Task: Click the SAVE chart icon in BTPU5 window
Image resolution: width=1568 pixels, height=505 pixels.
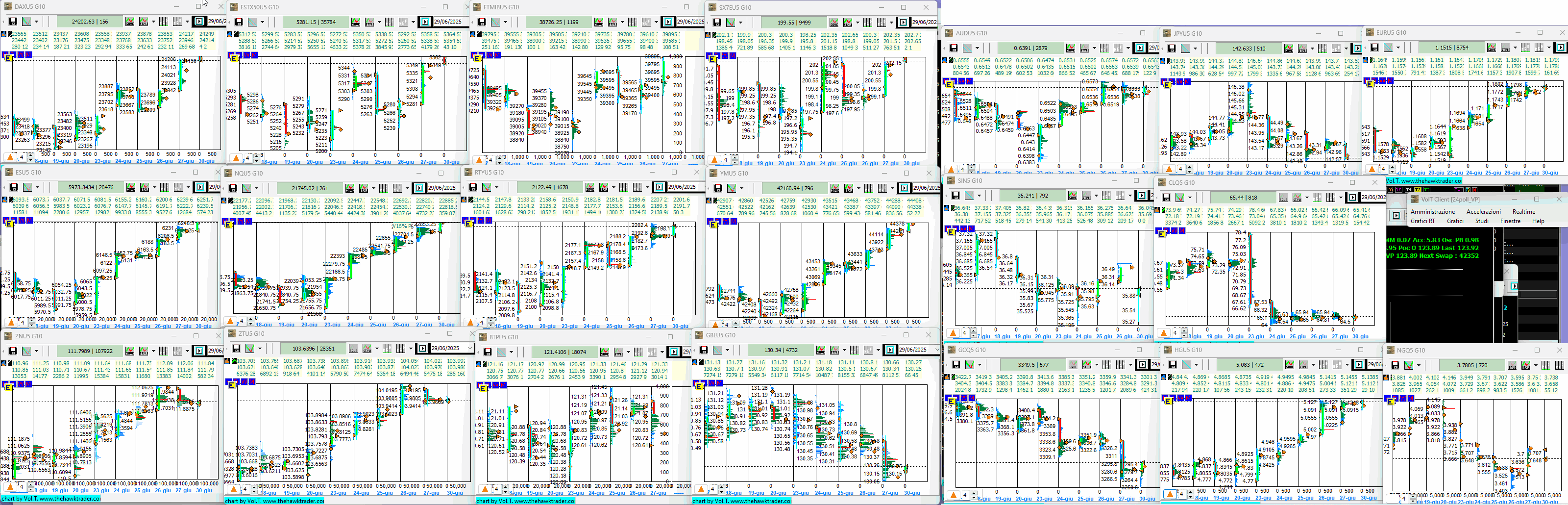Action: point(605,352)
